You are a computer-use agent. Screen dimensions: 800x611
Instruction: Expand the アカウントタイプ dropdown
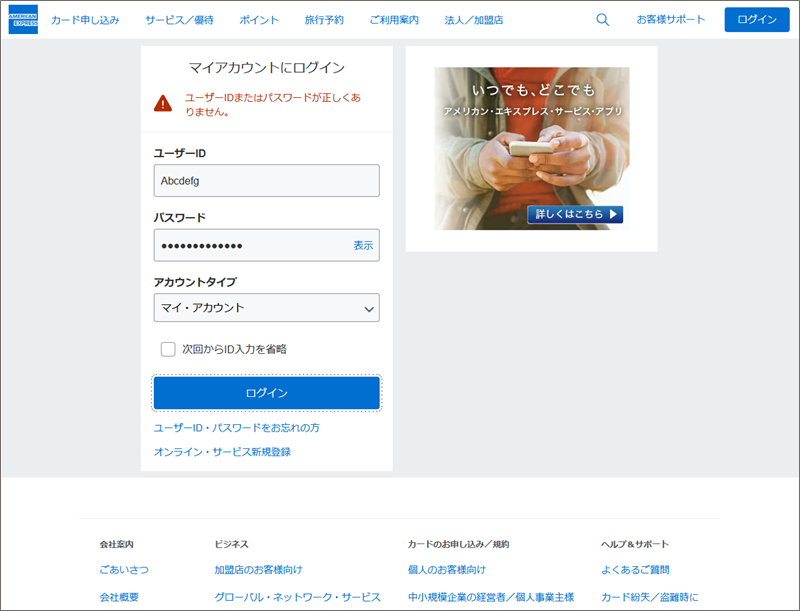(x=266, y=308)
